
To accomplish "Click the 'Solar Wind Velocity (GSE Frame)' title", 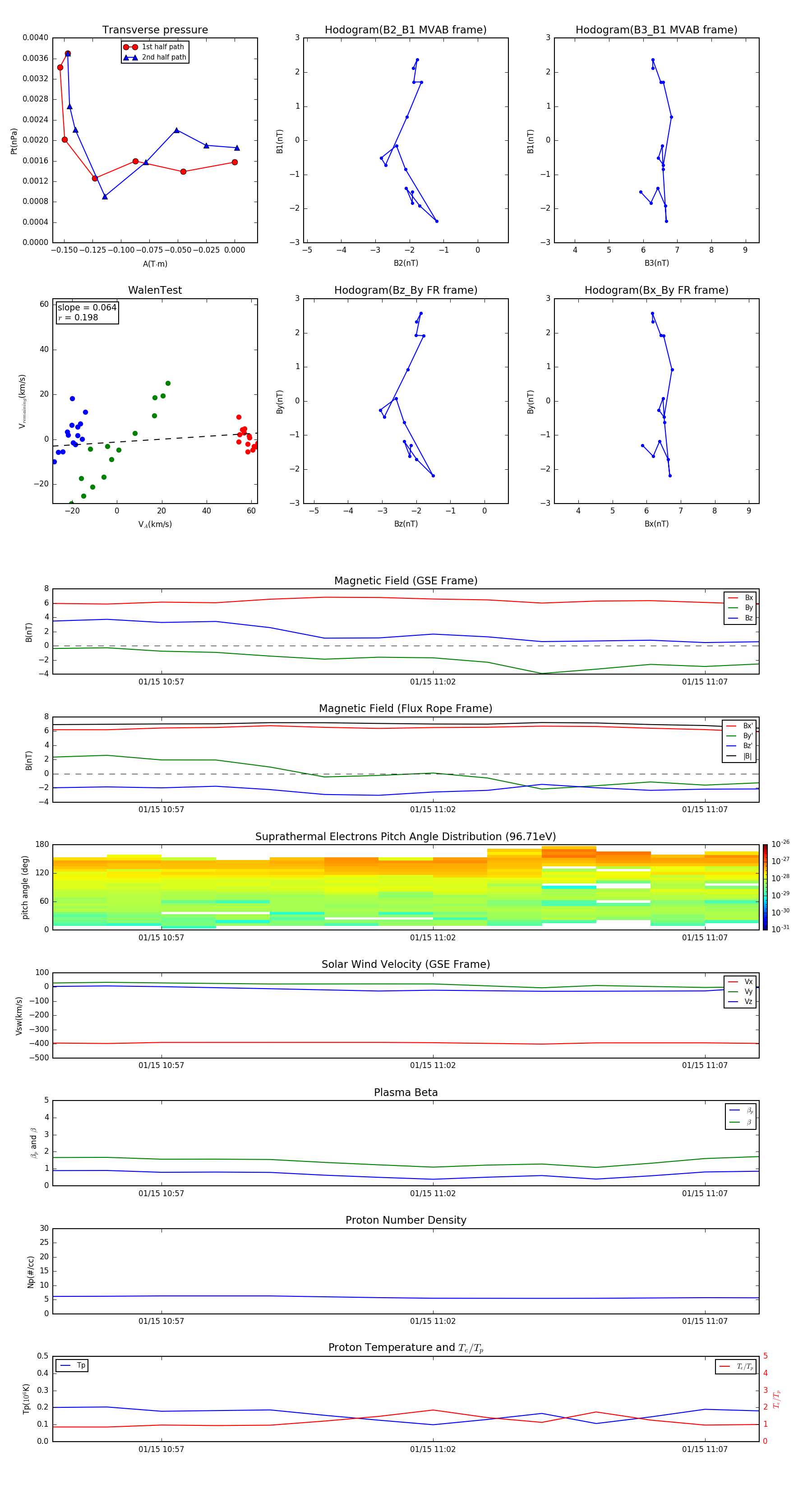I will click(406, 964).
